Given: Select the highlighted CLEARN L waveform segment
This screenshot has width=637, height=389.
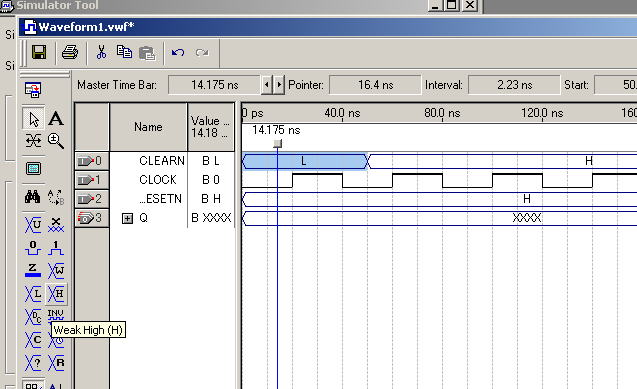Looking at the screenshot, I should [x=304, y=161].
